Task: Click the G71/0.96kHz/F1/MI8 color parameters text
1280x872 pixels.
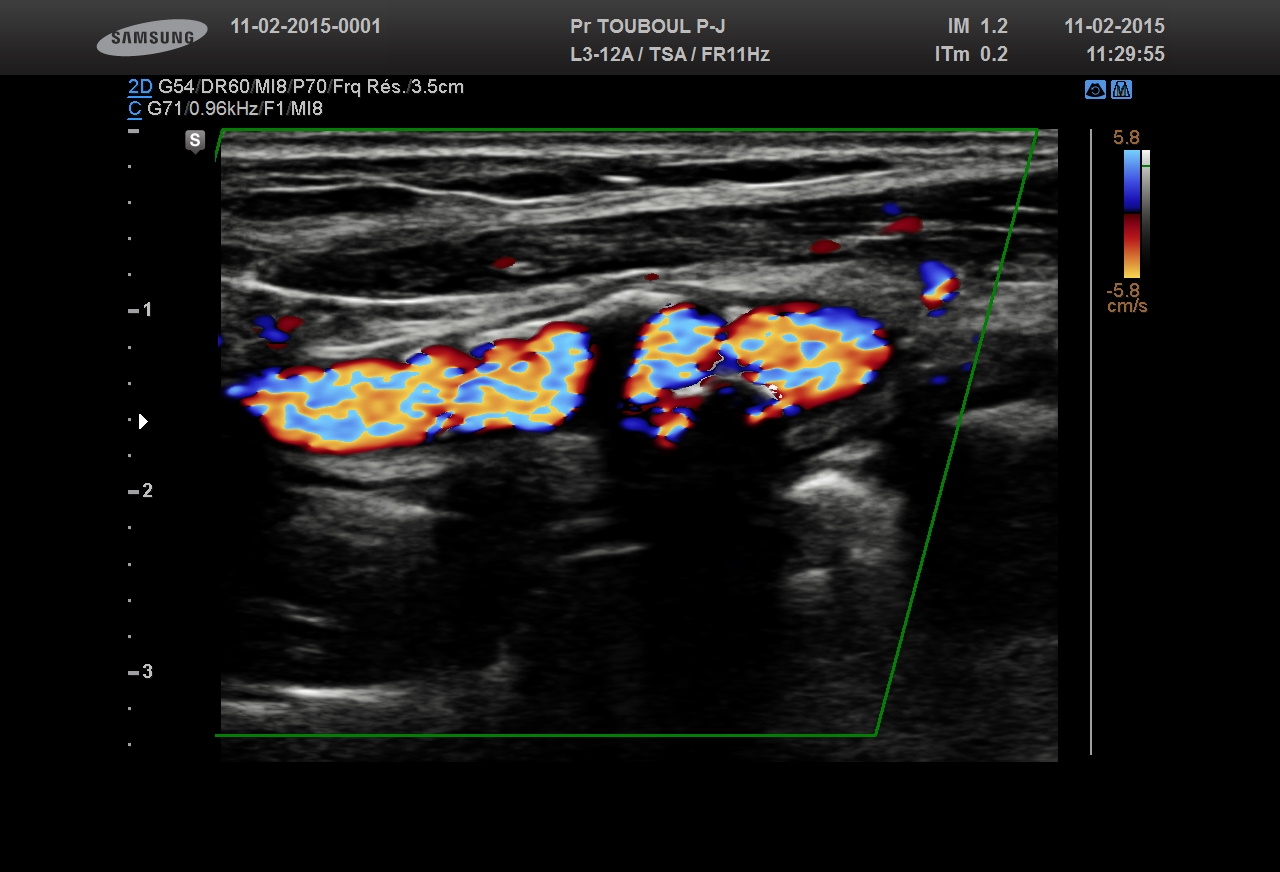Action: click(x=235, y=109)
